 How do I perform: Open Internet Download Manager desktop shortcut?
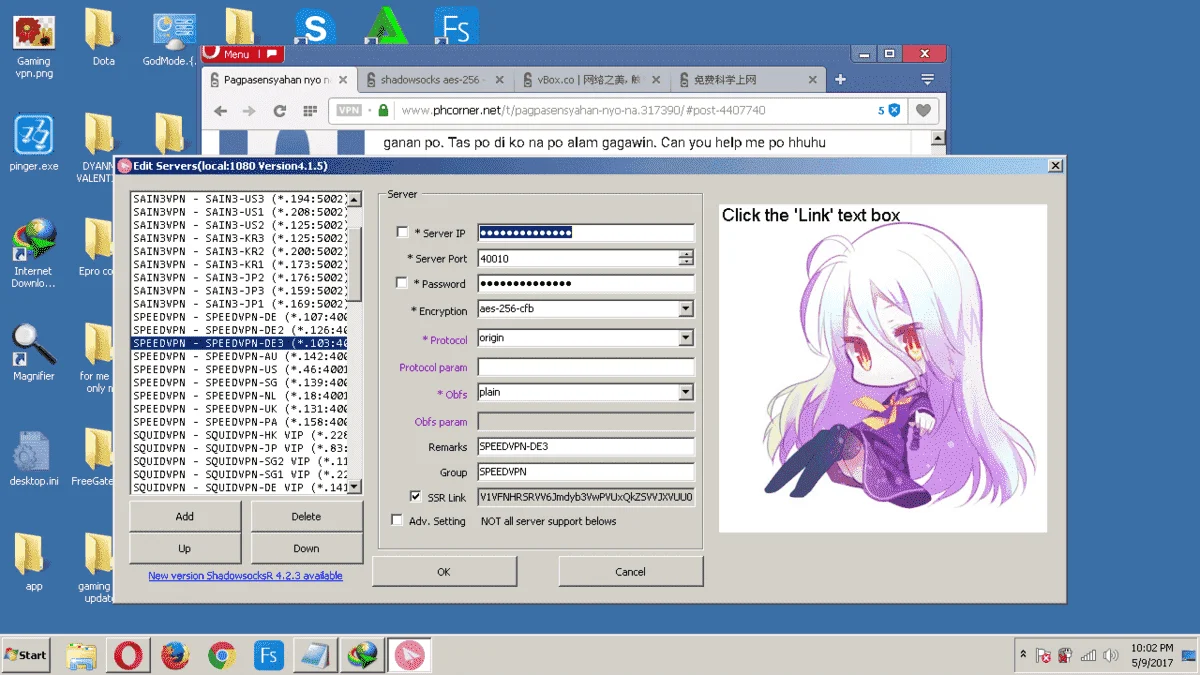[x=34, y=252]
